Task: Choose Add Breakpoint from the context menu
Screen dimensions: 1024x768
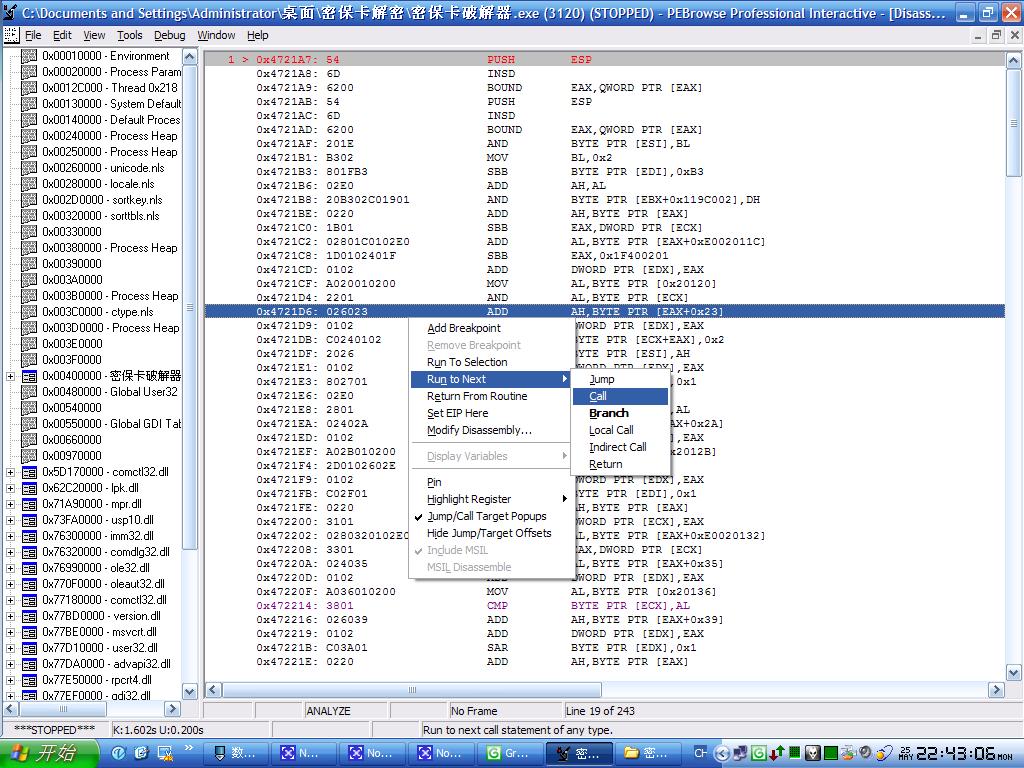Action: [x=490, y=328]
